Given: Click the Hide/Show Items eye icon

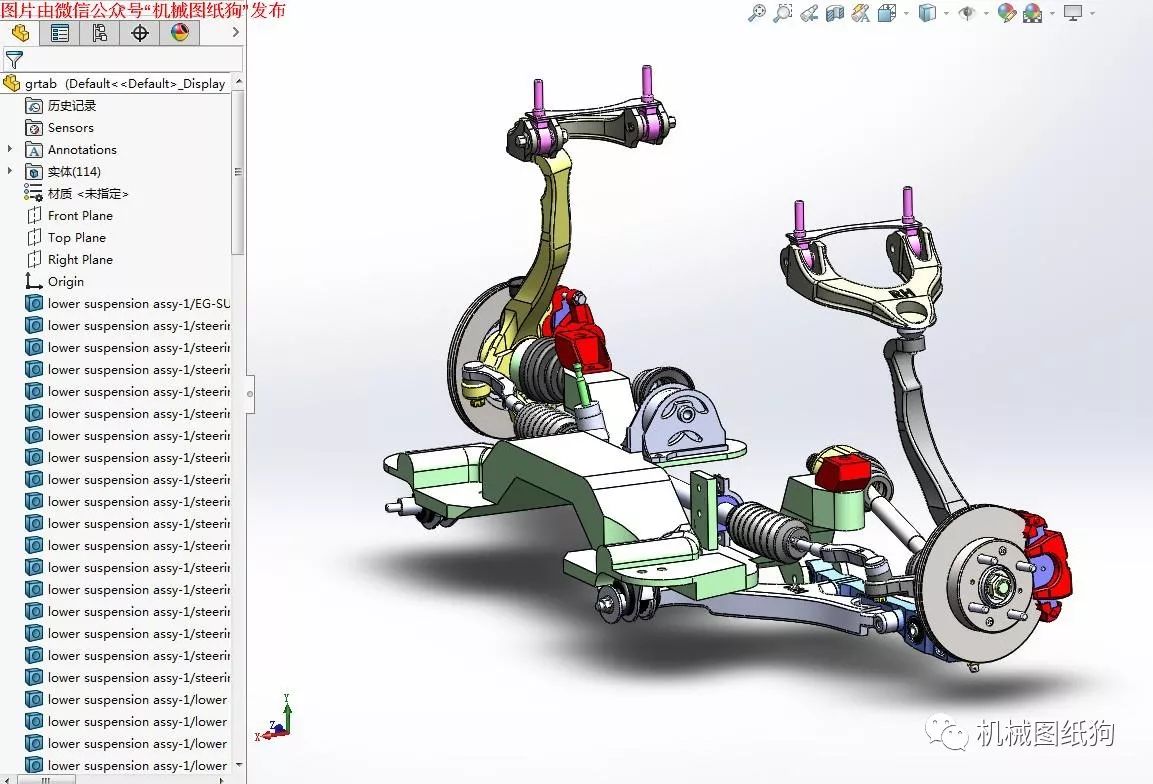Looking at the screenshot, I should click(x=967, y=13).
